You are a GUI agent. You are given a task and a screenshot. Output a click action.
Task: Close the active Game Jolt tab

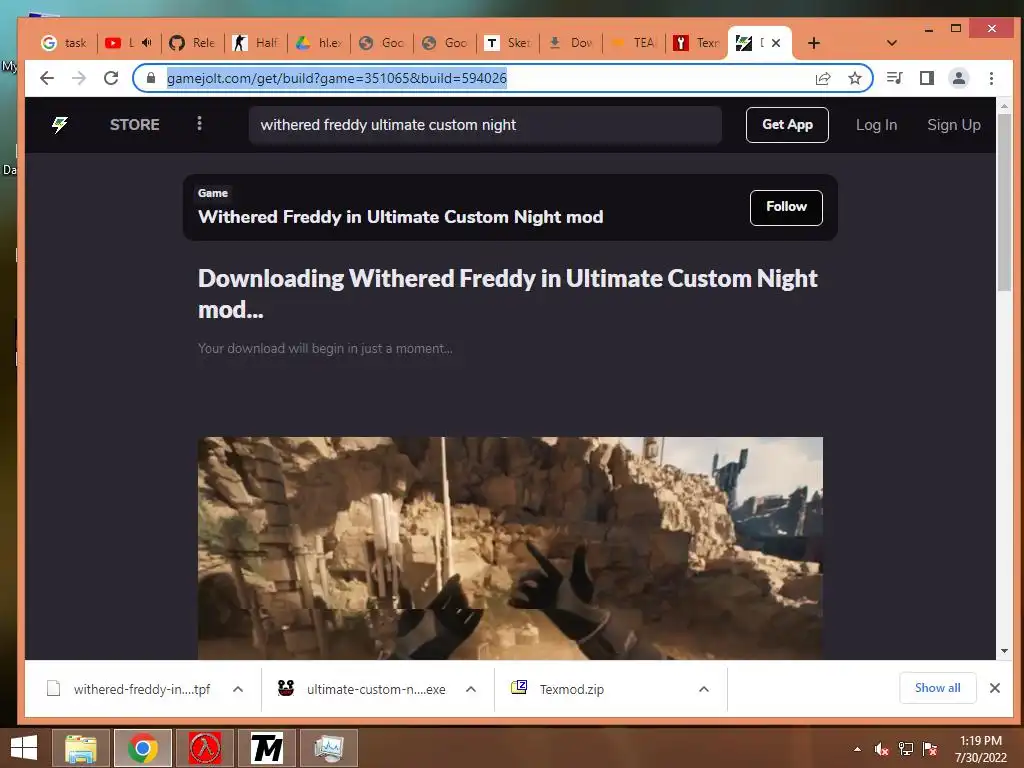[x=776, y=43]
